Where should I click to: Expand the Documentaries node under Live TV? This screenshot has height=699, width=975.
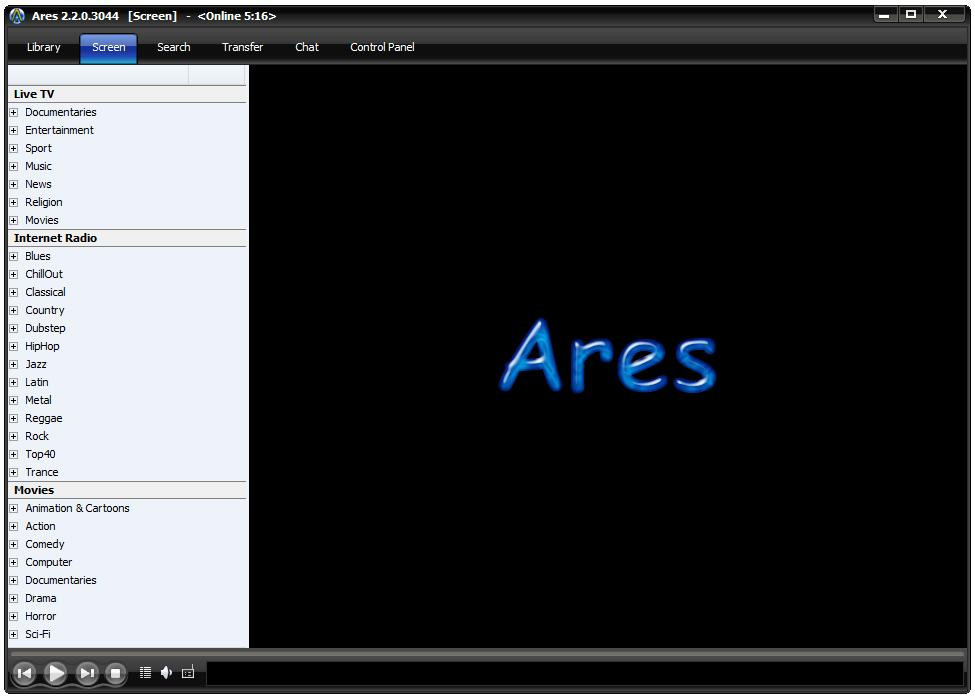pyautogui.click(x=14, y=112)
